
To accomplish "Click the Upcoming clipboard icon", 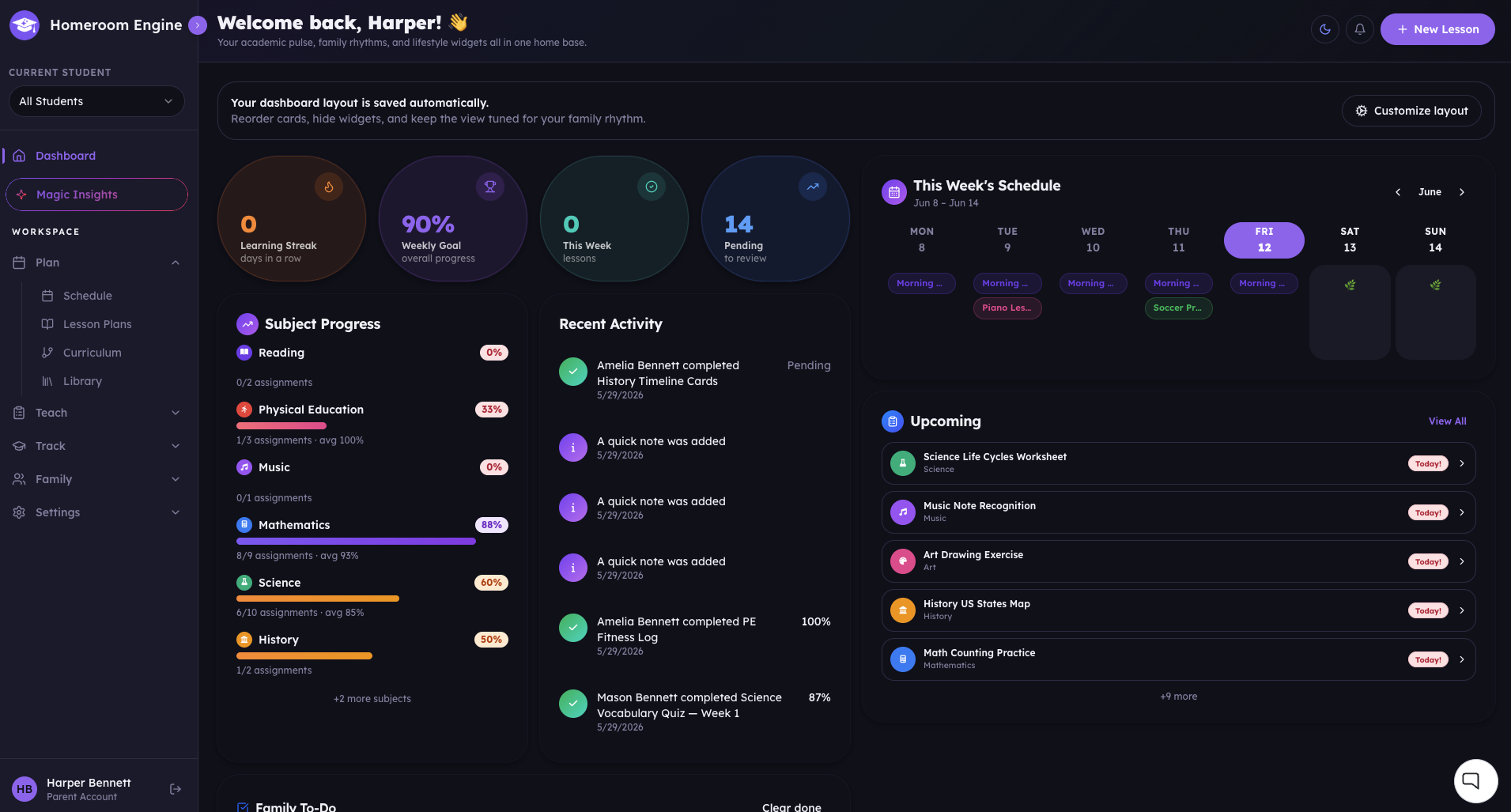I will click(893, 421).
